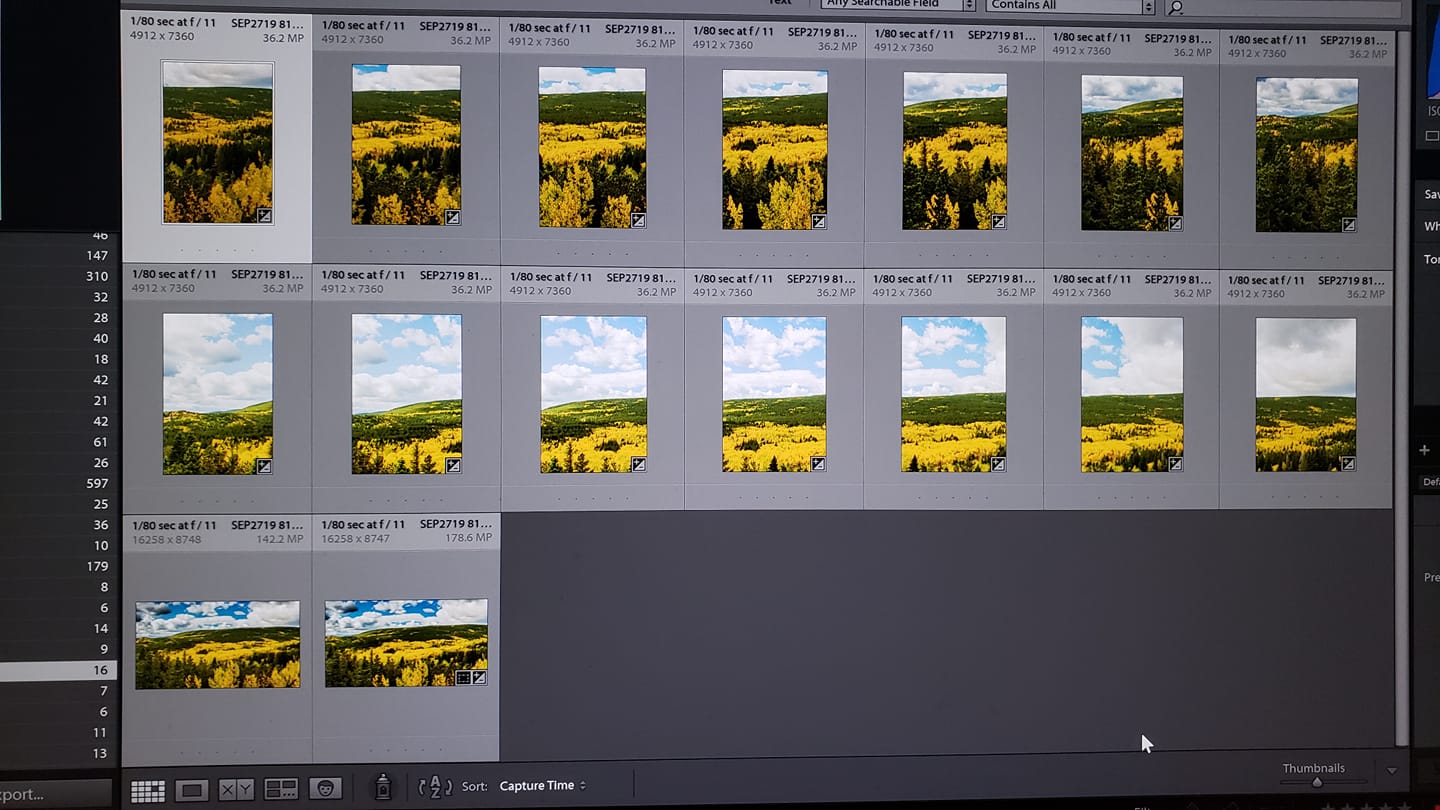
Task: Open the Any Searchable Field dropdown
Action: 898,5
